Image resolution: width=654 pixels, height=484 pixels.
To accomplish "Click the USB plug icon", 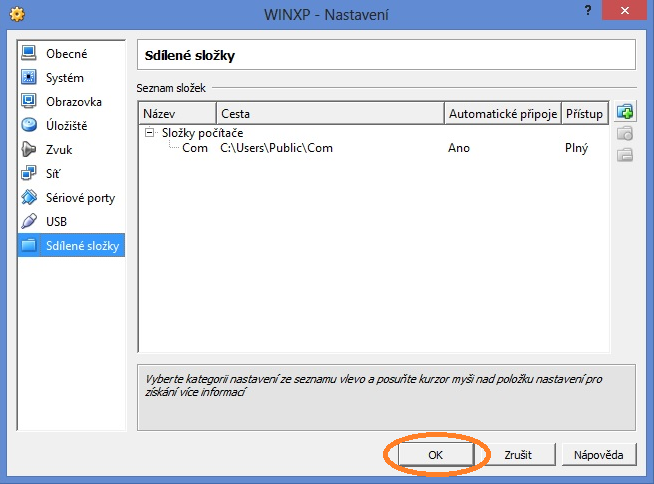I will [x=29, y=221].
